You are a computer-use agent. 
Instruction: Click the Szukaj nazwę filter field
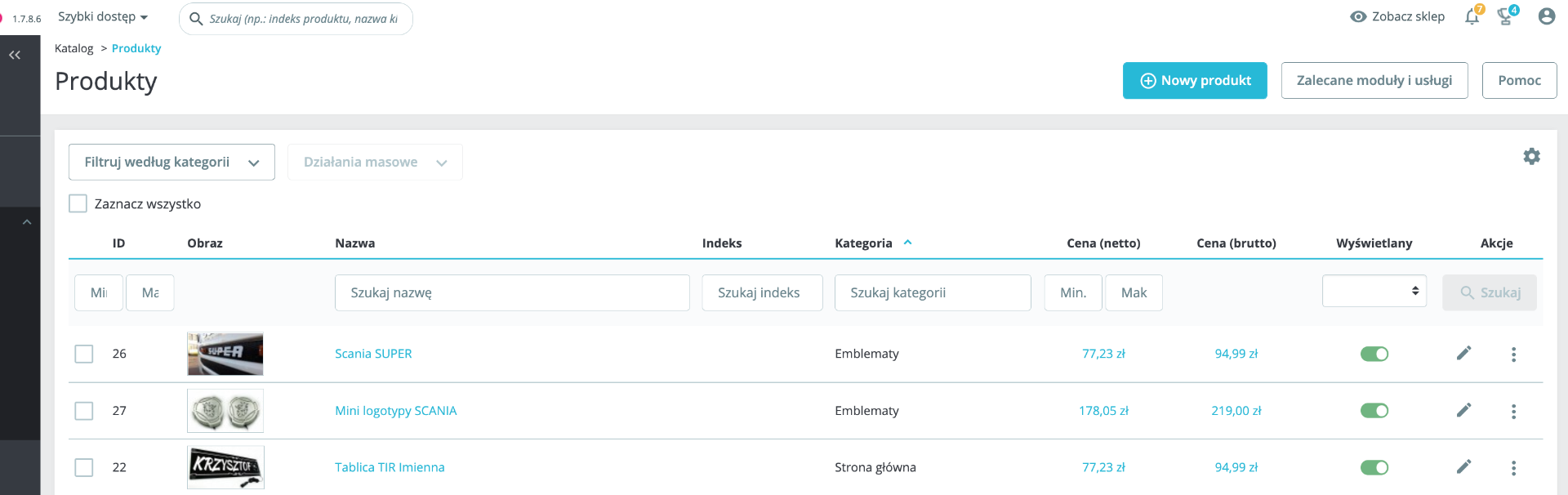512,292
